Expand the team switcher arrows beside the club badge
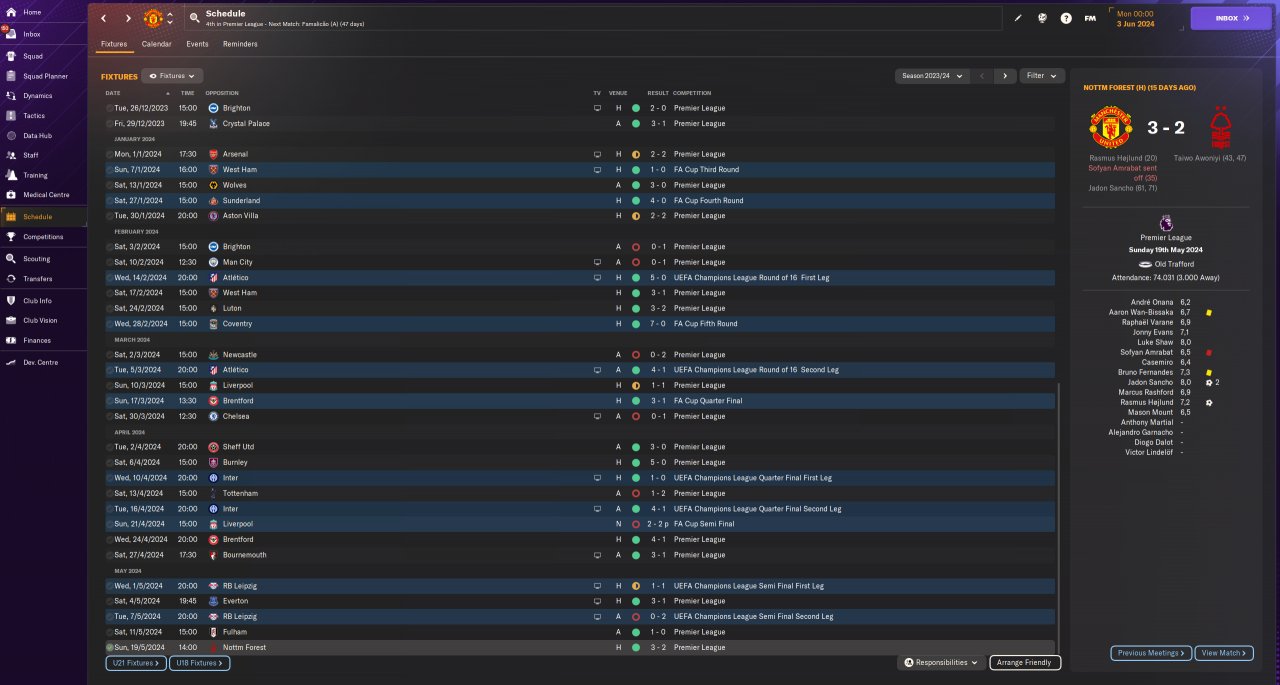The image size is (1280, 685). [x=170, y=18]
